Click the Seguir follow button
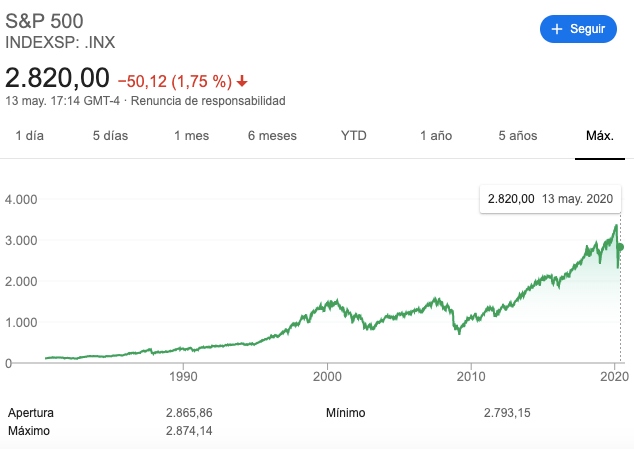This screenshot has height=449, width=634. click(578, 29)
